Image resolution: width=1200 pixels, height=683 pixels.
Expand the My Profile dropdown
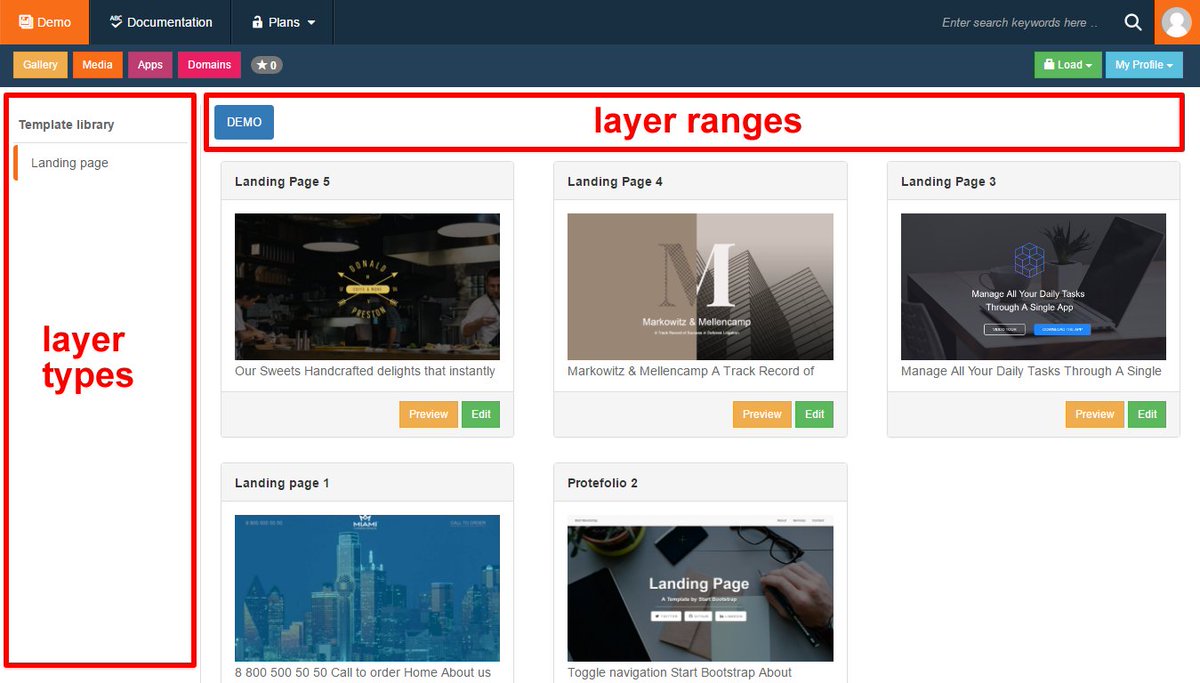pyautogui.click(x=1144, y=65)
